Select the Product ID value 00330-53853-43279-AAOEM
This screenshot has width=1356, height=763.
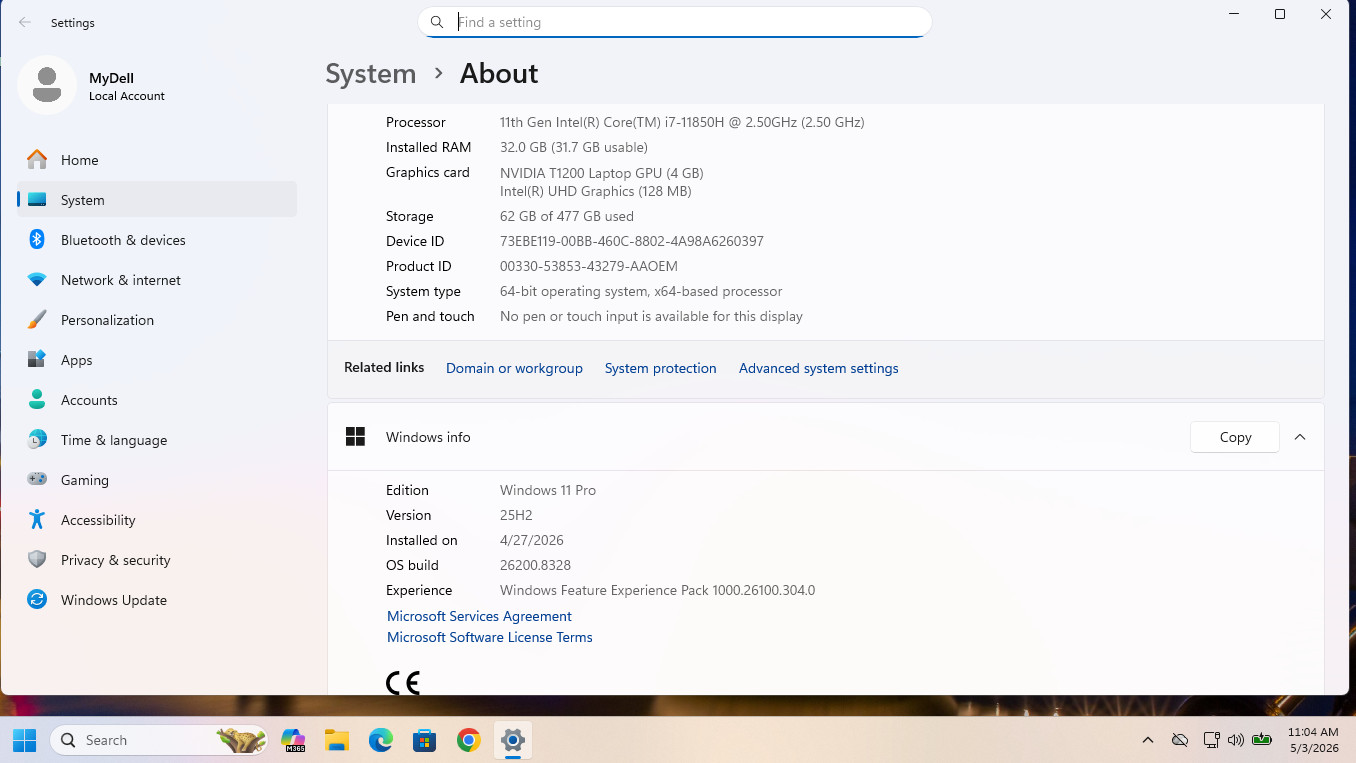pyautogui.click(x=589, y=266)
